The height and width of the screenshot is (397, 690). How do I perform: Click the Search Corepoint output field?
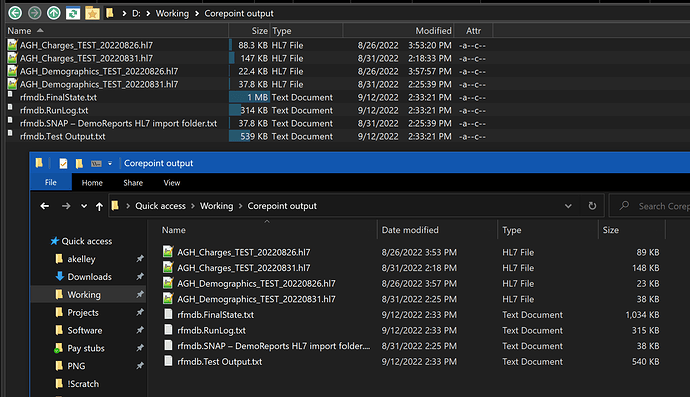point(650,206)
